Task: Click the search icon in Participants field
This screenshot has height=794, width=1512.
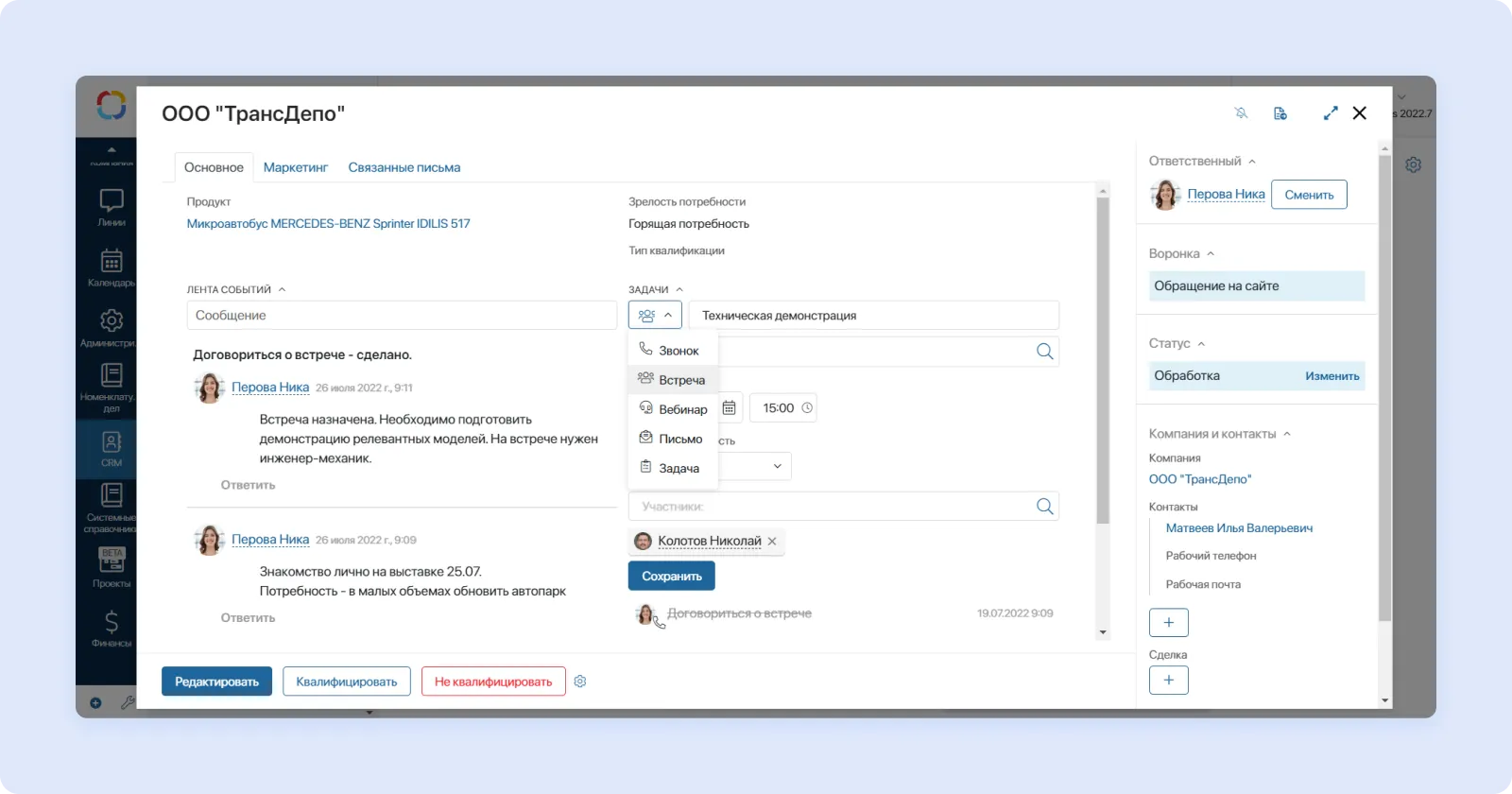Action: pyautogui.click(x=1044, y=507)
